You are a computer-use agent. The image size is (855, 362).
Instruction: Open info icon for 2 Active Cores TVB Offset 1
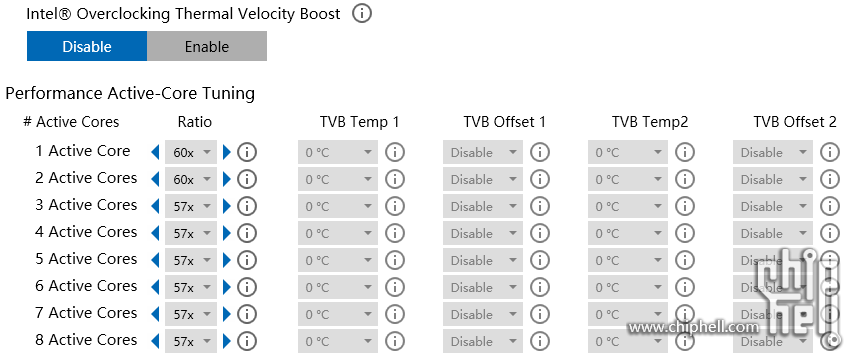pyautogui.click(x=540, y=179)
